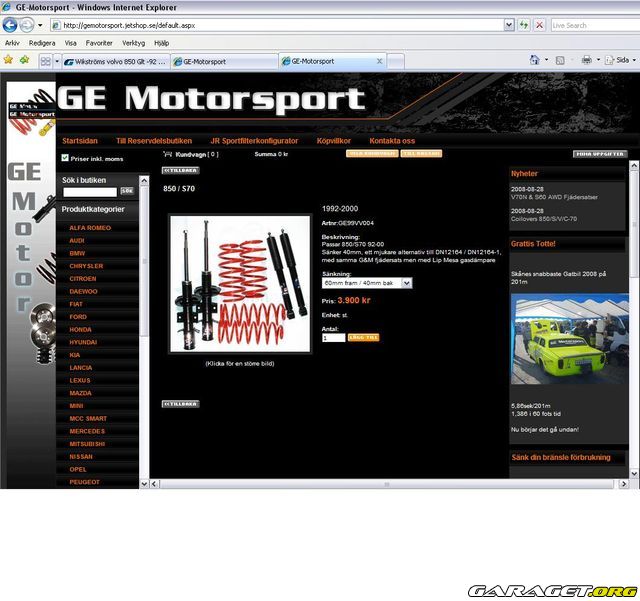Open the Quick Tabs grid icon
640x601 pixels.
pyautogui.click(x=46, y=61)
